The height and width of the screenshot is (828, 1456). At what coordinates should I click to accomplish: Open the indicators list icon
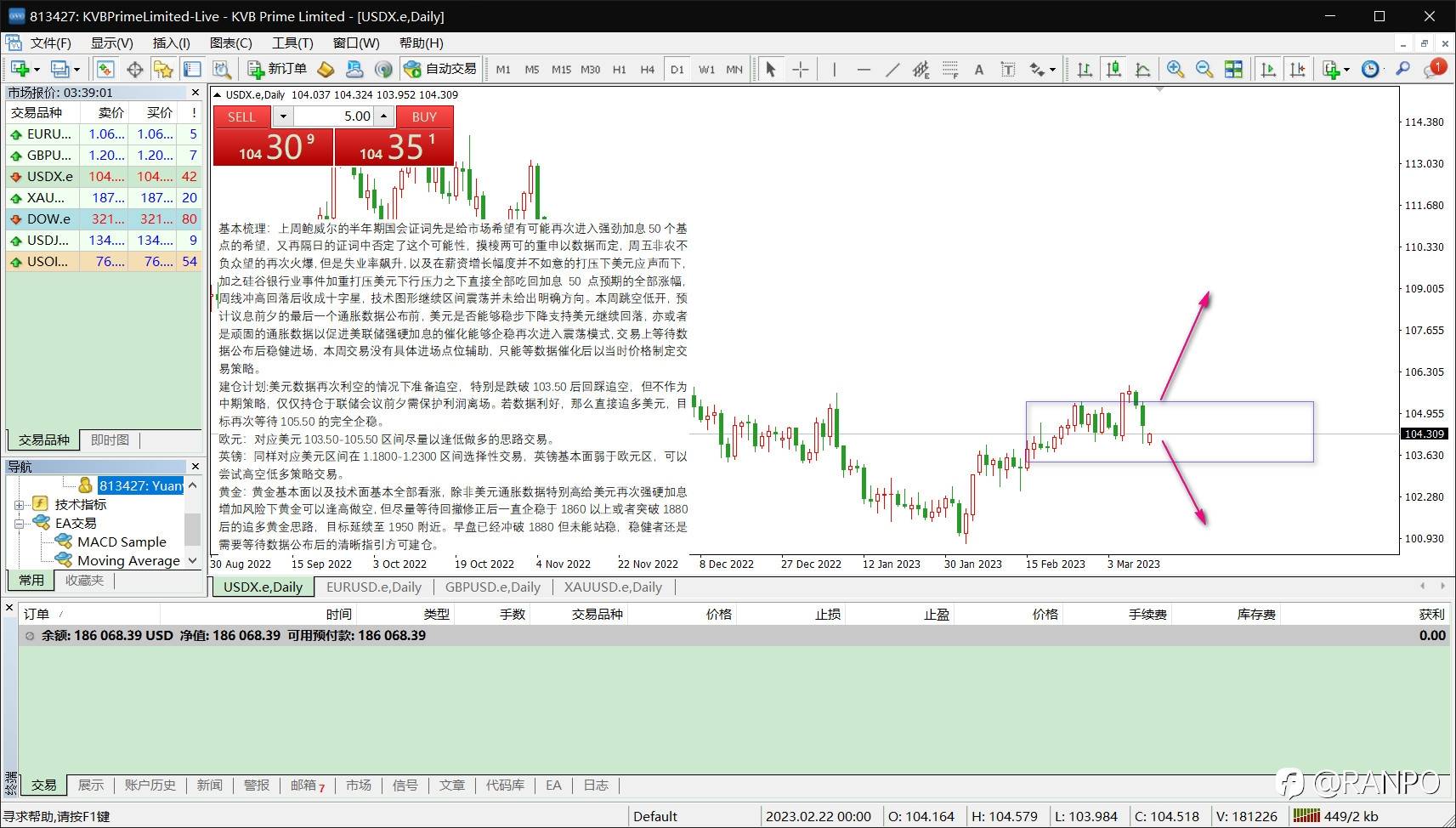[1336, 69]
